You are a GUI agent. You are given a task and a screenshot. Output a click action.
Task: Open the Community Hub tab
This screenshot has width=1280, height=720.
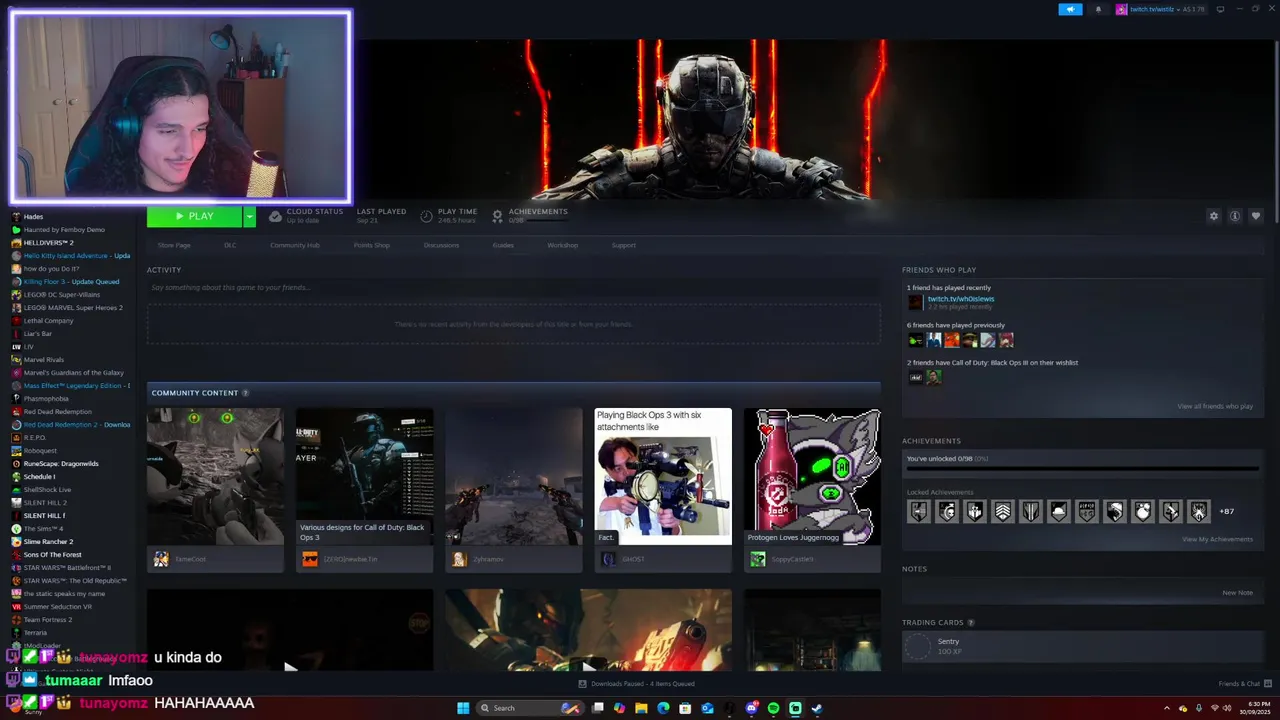point(295,245)
